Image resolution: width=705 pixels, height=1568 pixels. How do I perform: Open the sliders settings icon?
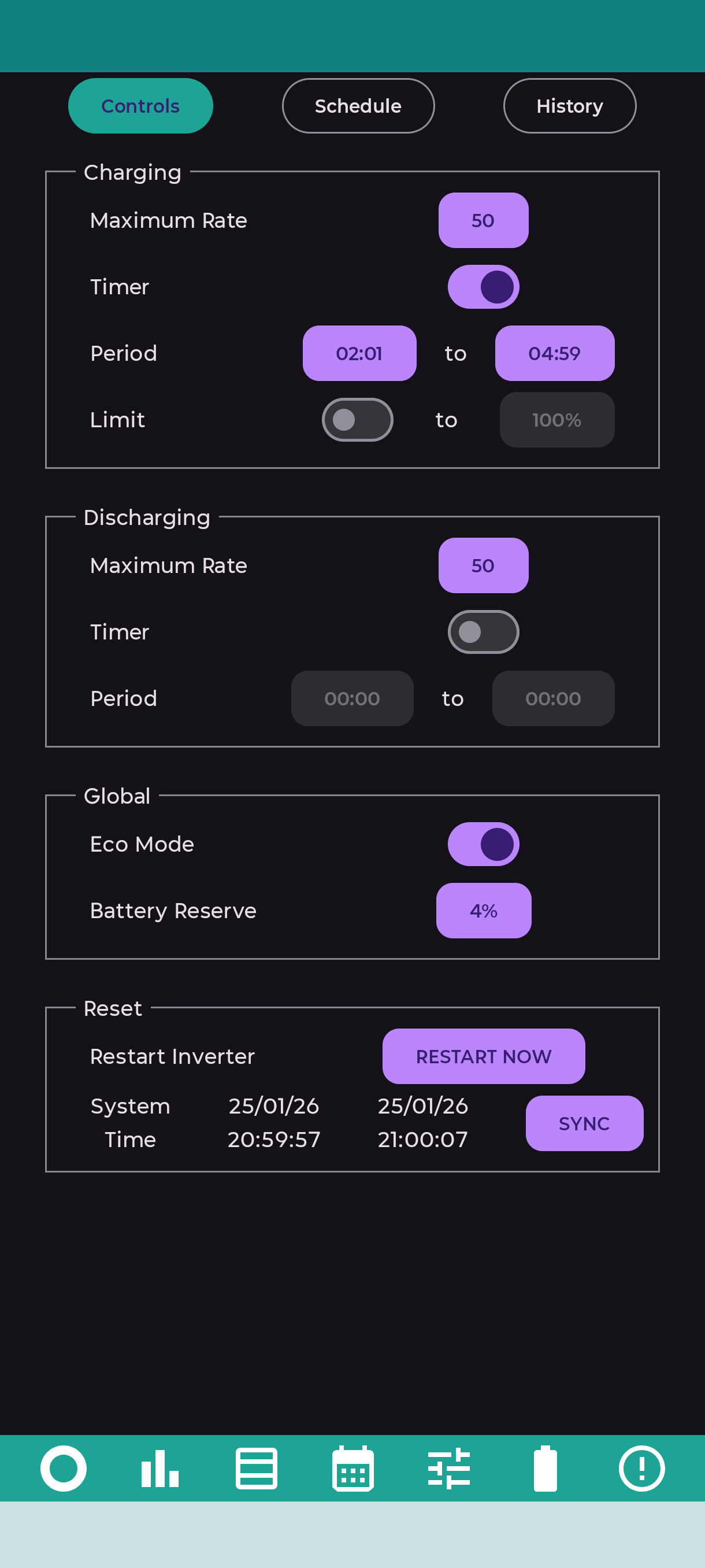click(449, 1468)
